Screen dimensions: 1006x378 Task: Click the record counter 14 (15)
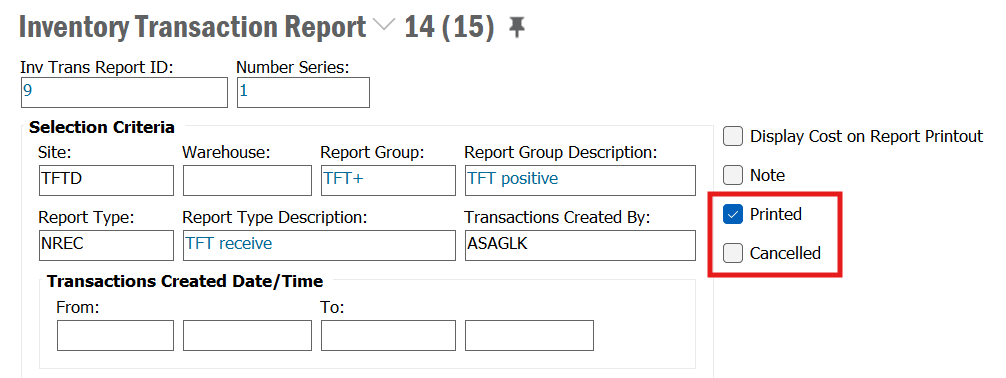[449, 28]
